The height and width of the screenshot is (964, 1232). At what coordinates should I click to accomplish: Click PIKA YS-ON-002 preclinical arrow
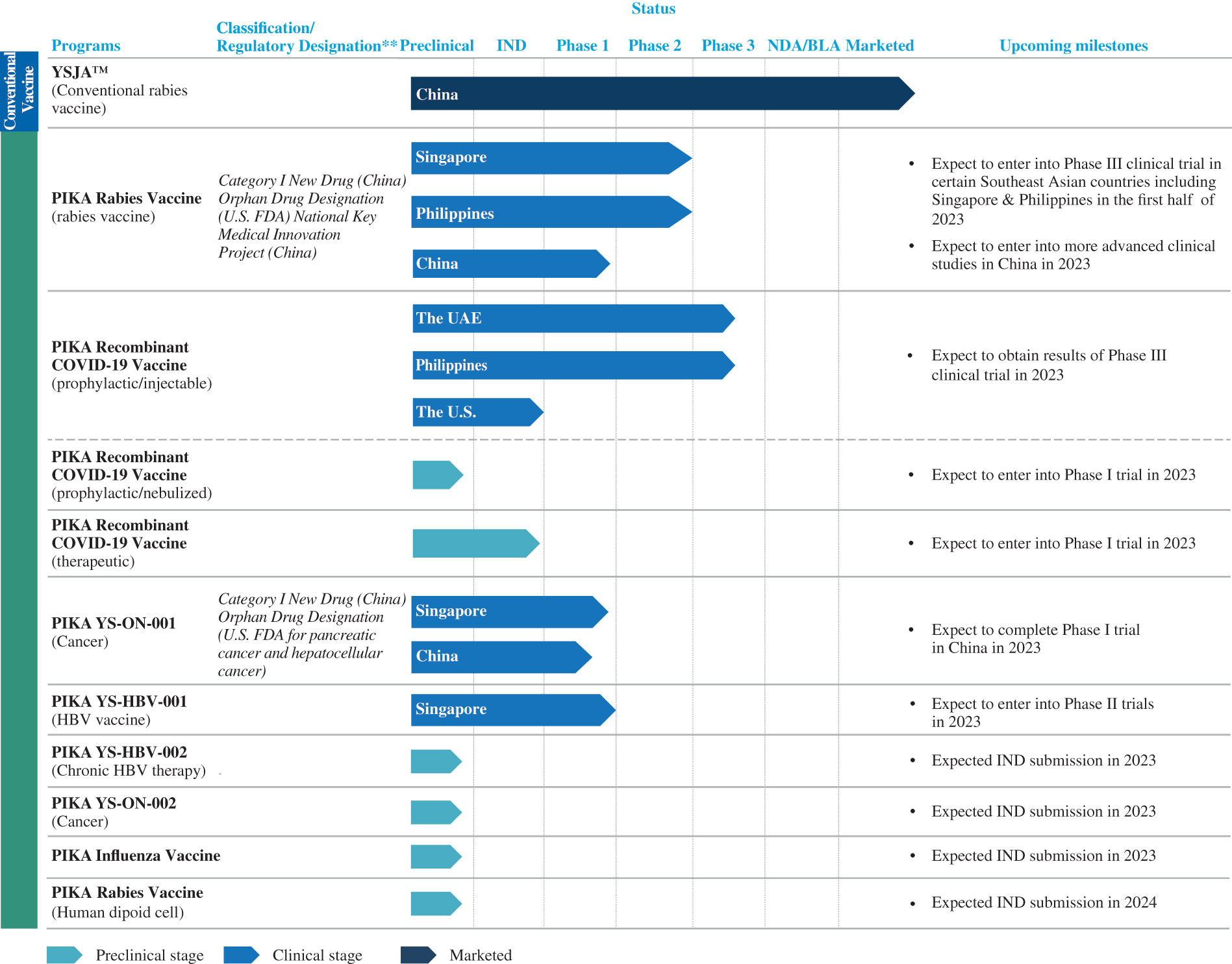click(x=436, y=812)
